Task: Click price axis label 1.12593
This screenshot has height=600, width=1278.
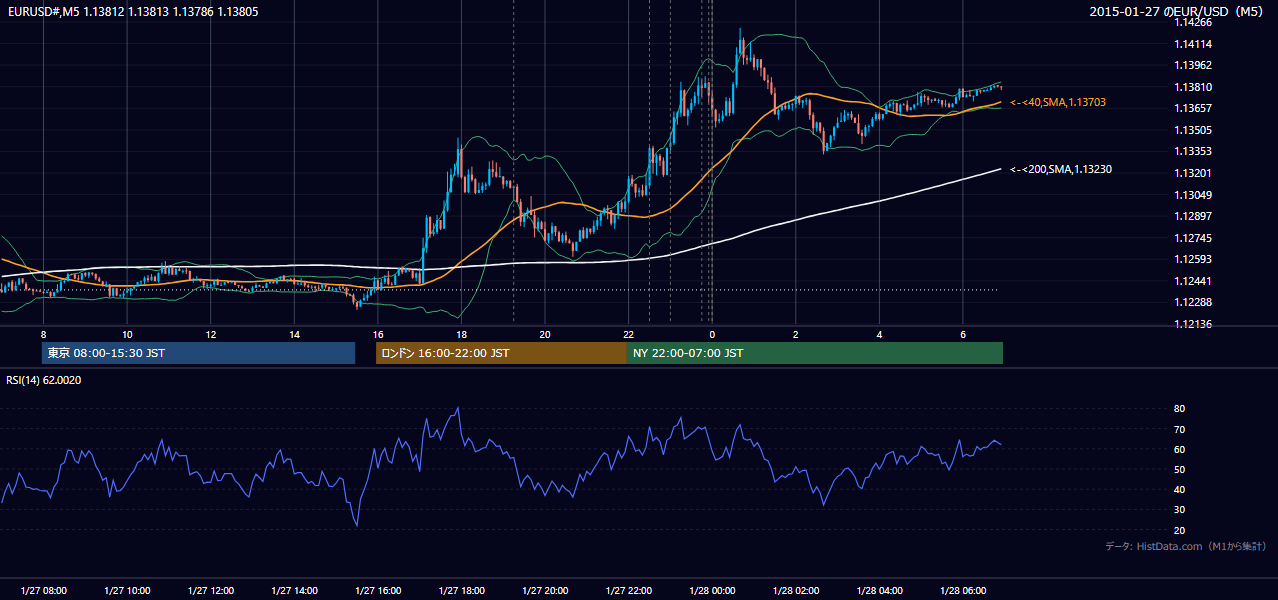Action: tap(1193, 259)
